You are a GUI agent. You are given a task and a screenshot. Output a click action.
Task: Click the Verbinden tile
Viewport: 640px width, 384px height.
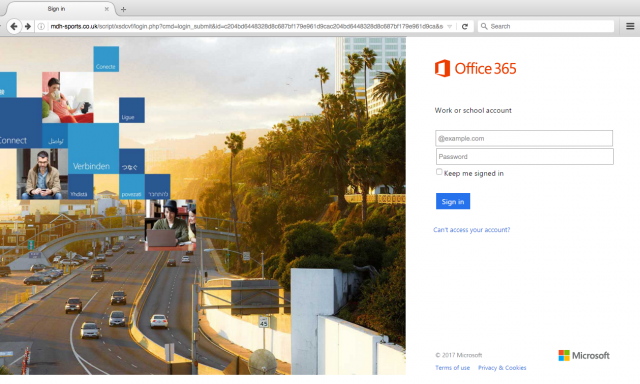[93, 149]
